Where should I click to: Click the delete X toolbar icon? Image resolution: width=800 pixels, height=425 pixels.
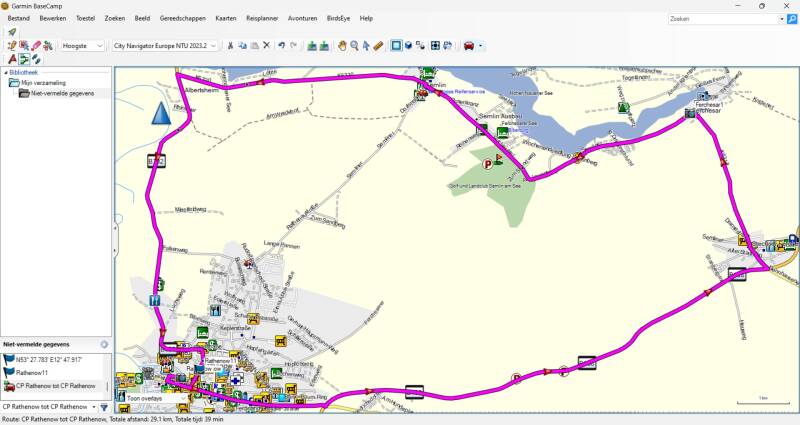coord(266,45)
